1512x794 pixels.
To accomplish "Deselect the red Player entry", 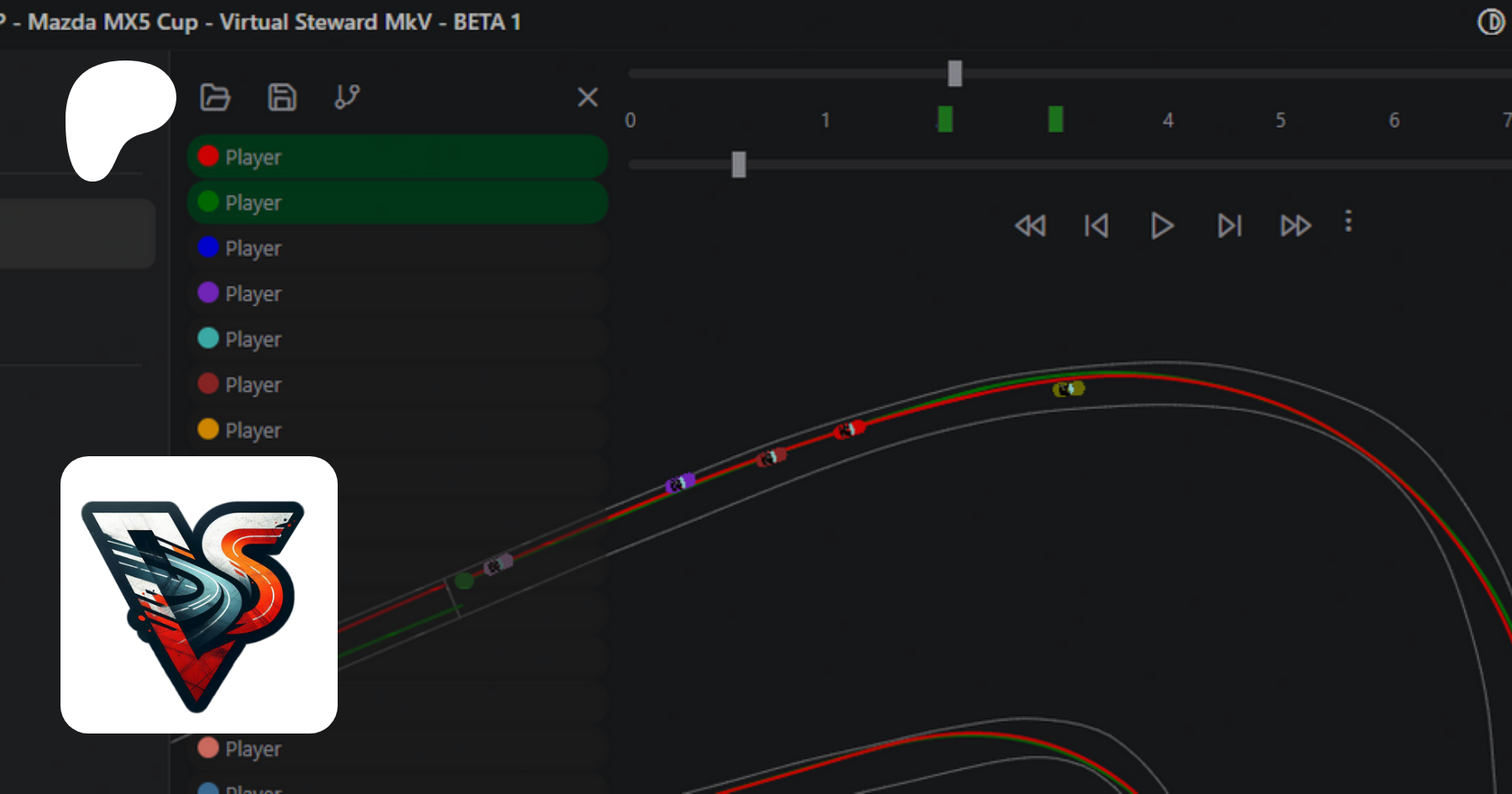I will click(396, 157).
